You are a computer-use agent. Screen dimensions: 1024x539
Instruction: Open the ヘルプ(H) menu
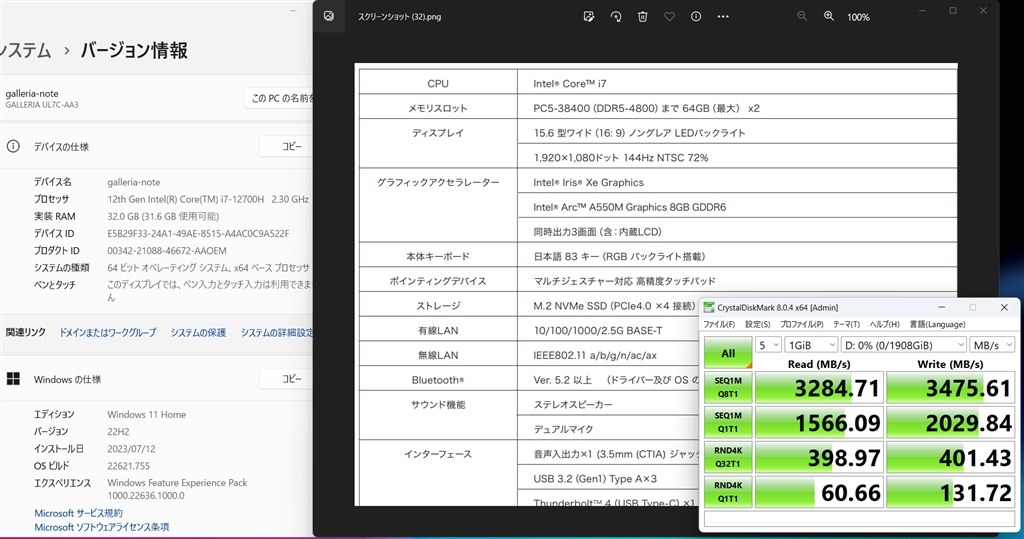tap(884, 324)
